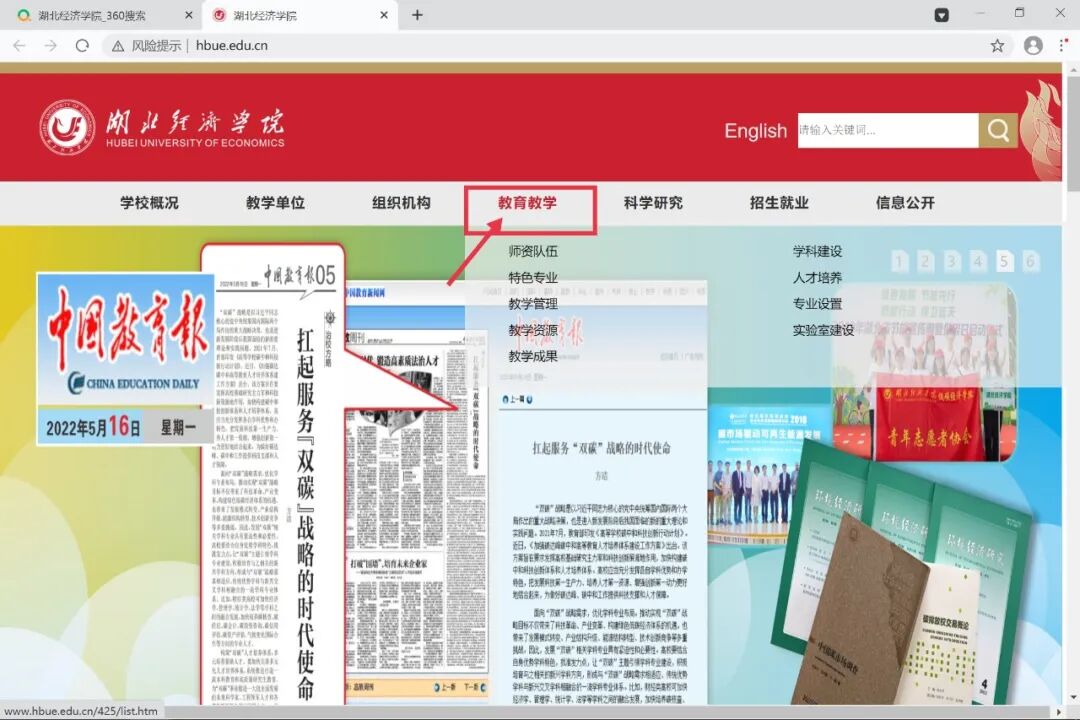1080x720 pixels.
Task: Click the browser back arrow
Action: point(19,45)
